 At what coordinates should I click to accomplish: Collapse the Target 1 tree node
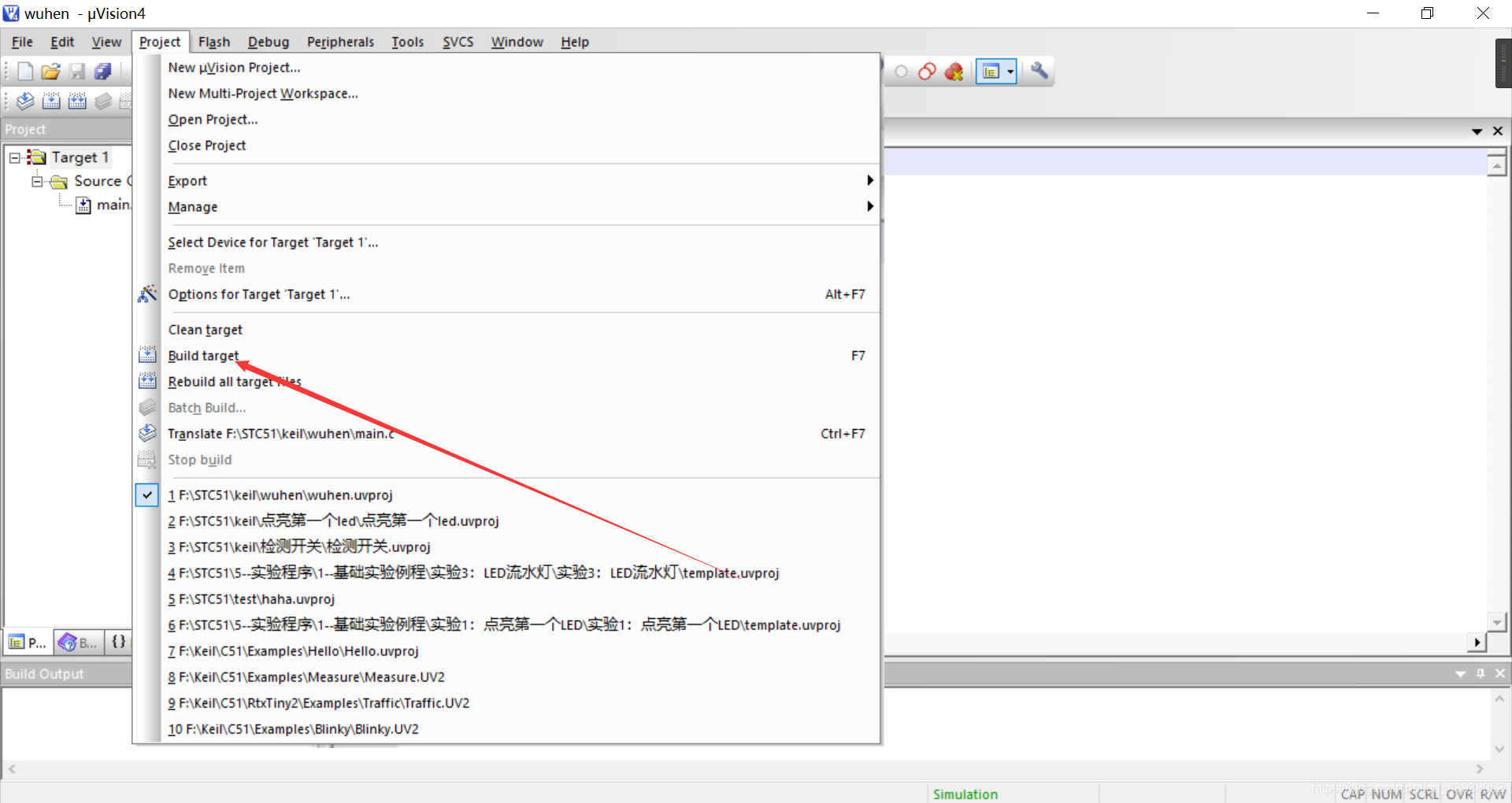pos(14,157)
